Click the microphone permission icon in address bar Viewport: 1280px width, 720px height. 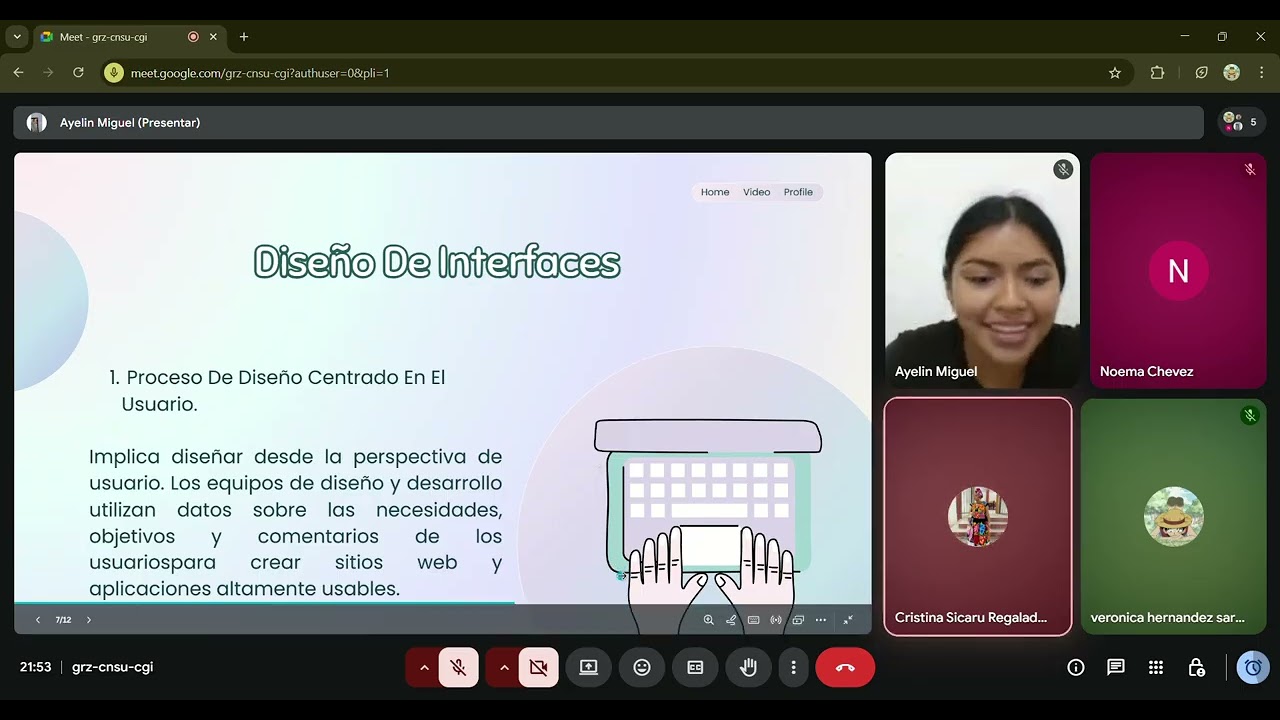[114, 73]
